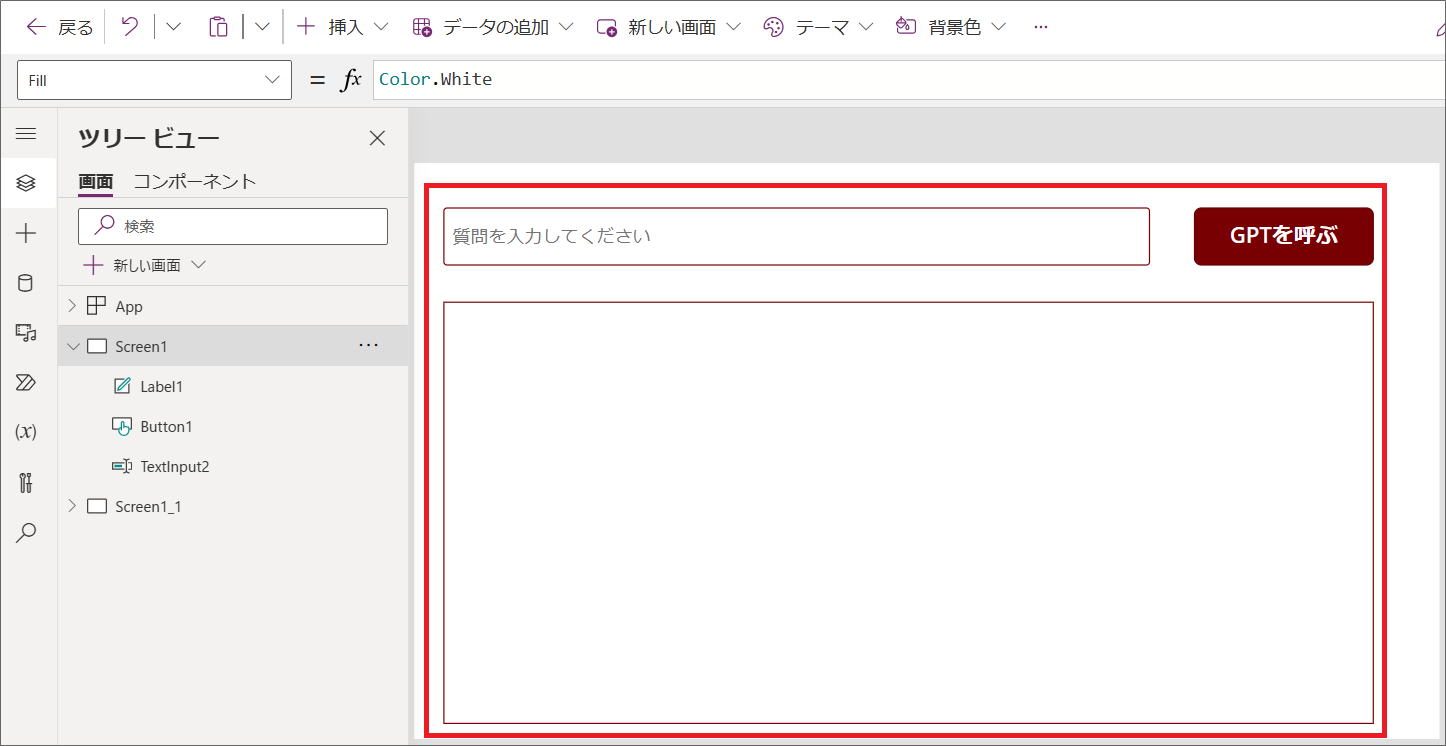Open the Data panel icon

point(28,282)
